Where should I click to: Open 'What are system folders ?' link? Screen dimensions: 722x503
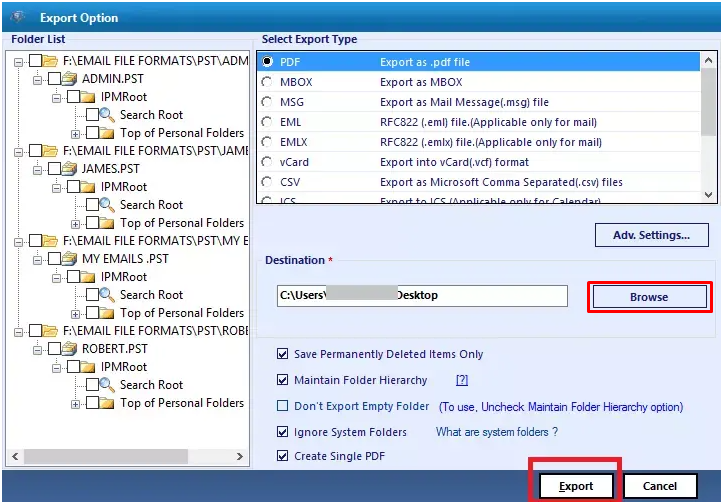(497, 432)
